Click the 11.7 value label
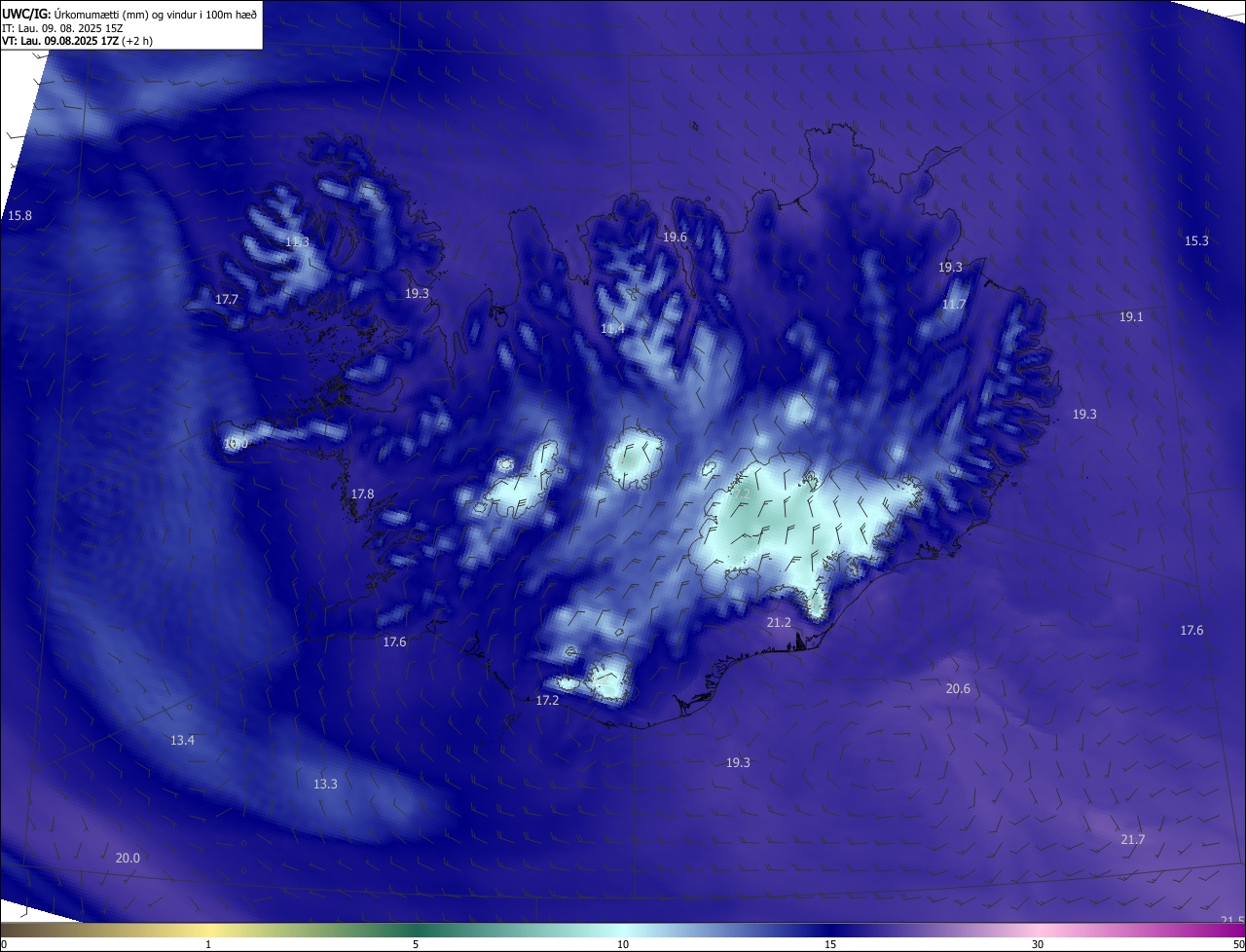The height and width of the screenshot is (952, 1246). click(x=954, y=305)
